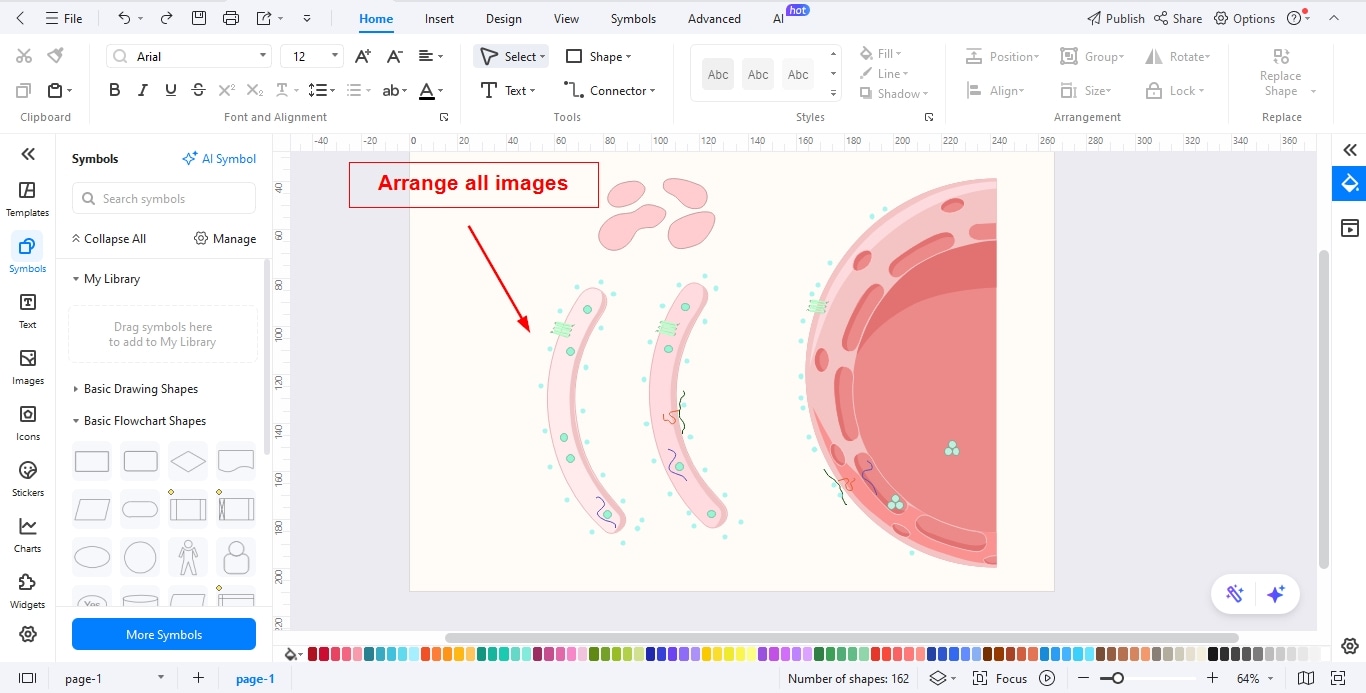Viewport: 1366px width, 693px height.
Task: Open the Widgets panel
Action: (x=27, y=590)
